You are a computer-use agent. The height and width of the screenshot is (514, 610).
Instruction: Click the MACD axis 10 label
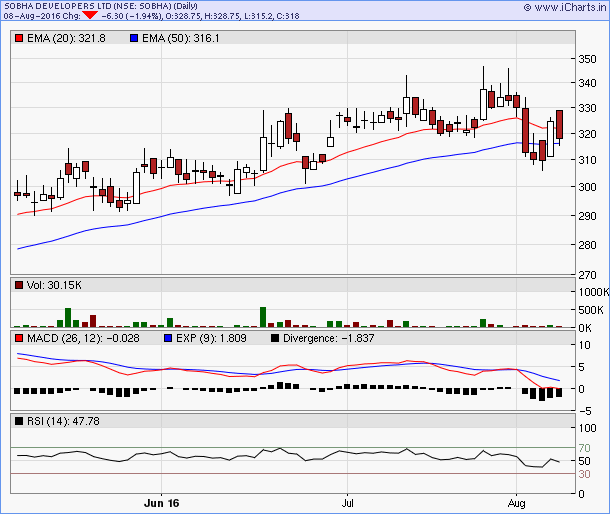click(x=584, y=345)
